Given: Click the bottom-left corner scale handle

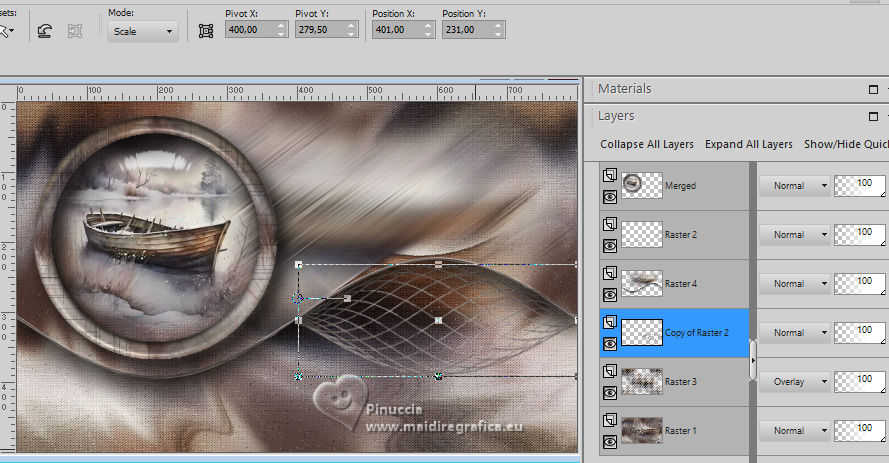Looking at the screenshot, I should [299, 376].
